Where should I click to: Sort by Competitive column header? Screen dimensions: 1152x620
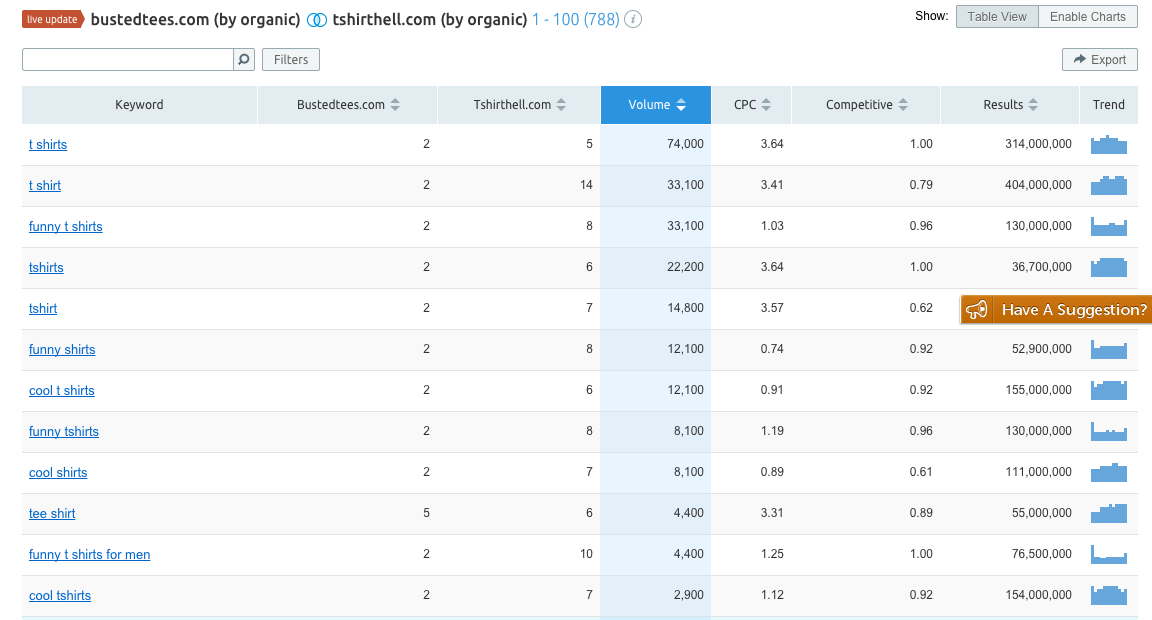(866, 105)
